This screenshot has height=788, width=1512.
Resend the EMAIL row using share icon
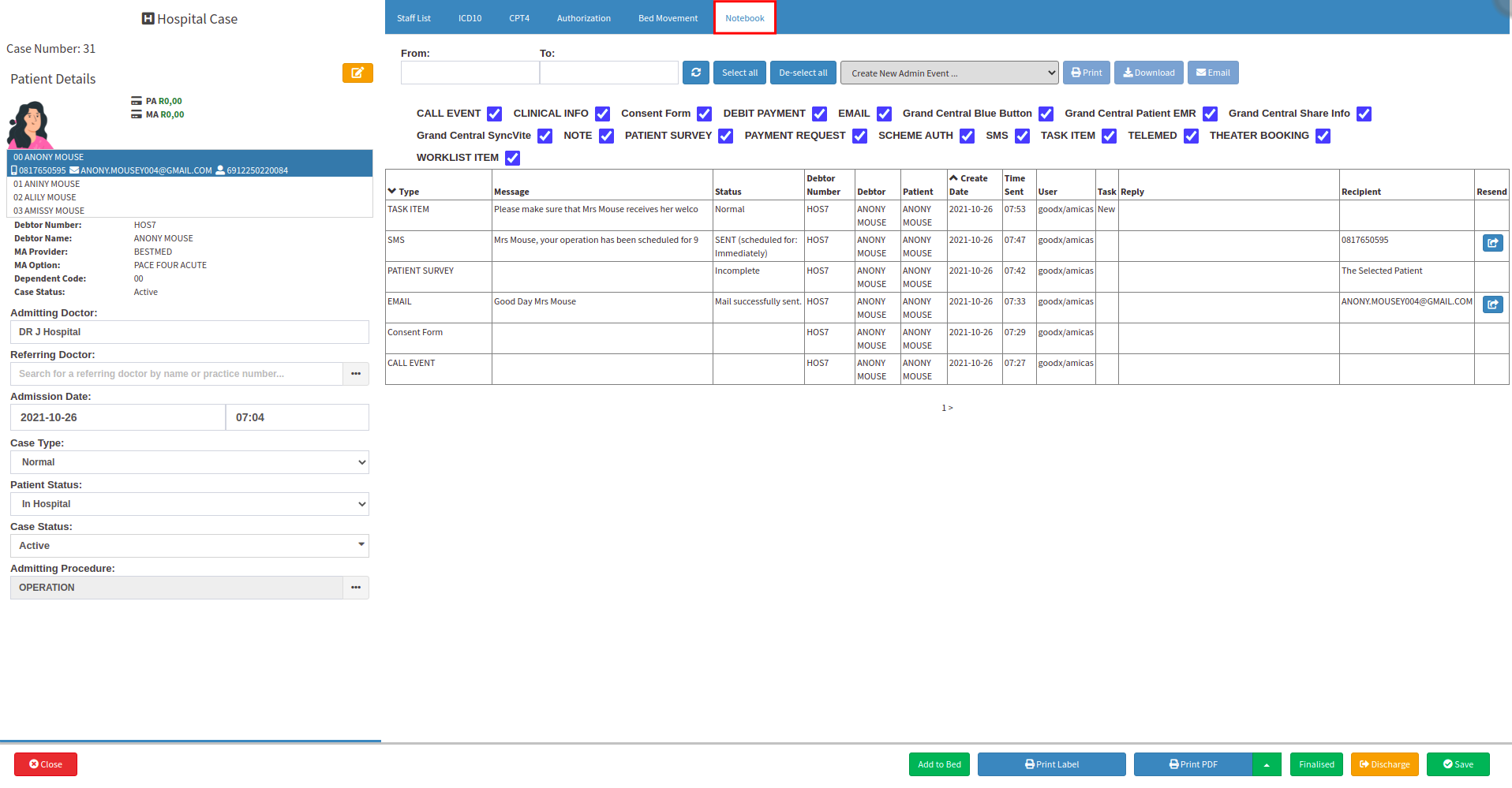pos(1492,304)
